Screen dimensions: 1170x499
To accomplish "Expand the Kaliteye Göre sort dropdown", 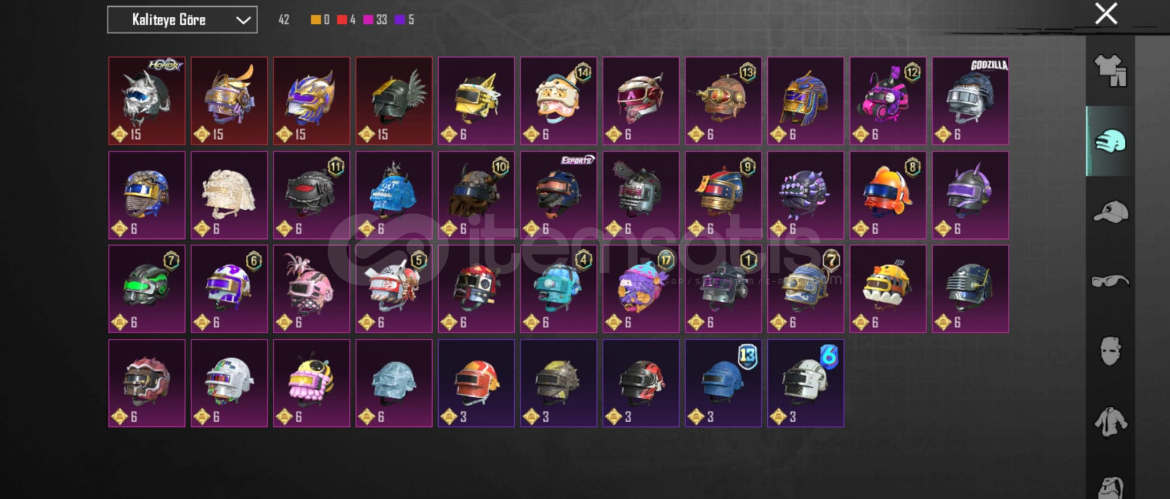I will click(182, 20).
